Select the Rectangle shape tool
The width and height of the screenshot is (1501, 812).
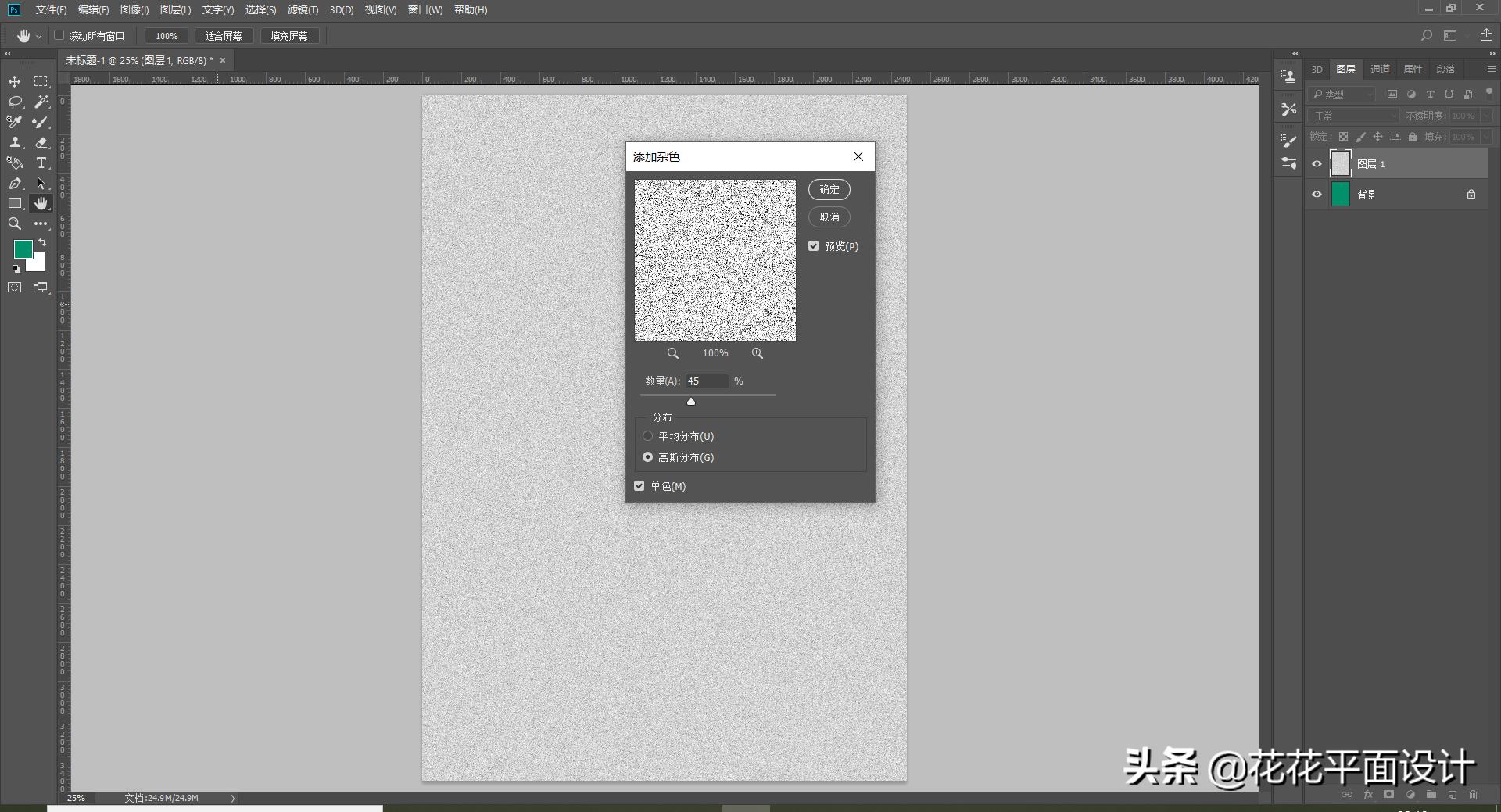15,203
